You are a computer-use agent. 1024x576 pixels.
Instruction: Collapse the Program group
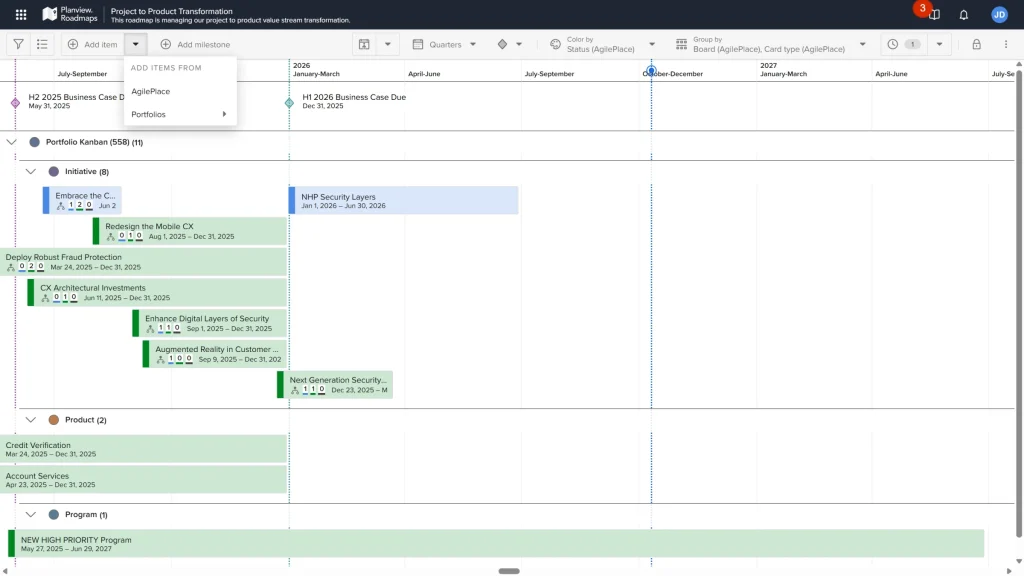click(x=31, y=515)
